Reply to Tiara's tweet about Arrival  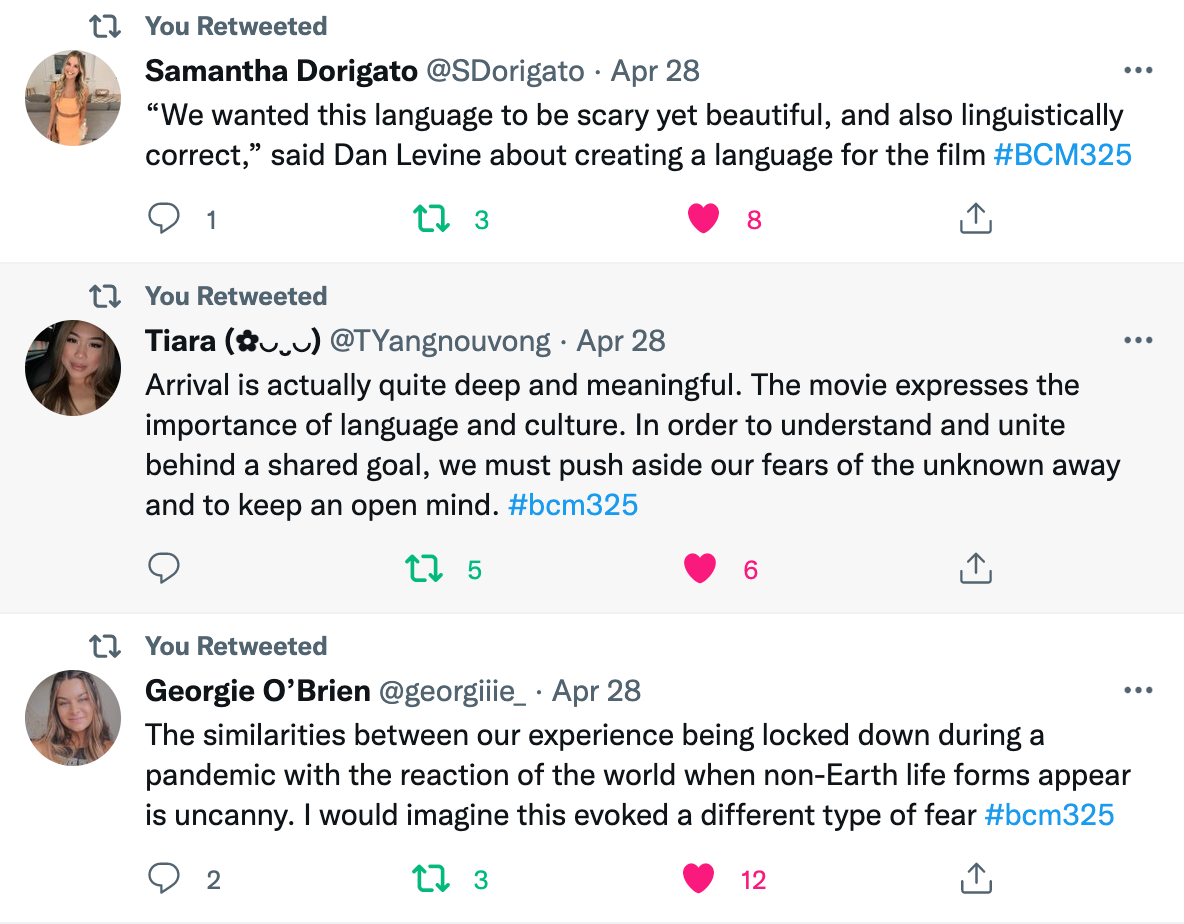coord(163,568)
